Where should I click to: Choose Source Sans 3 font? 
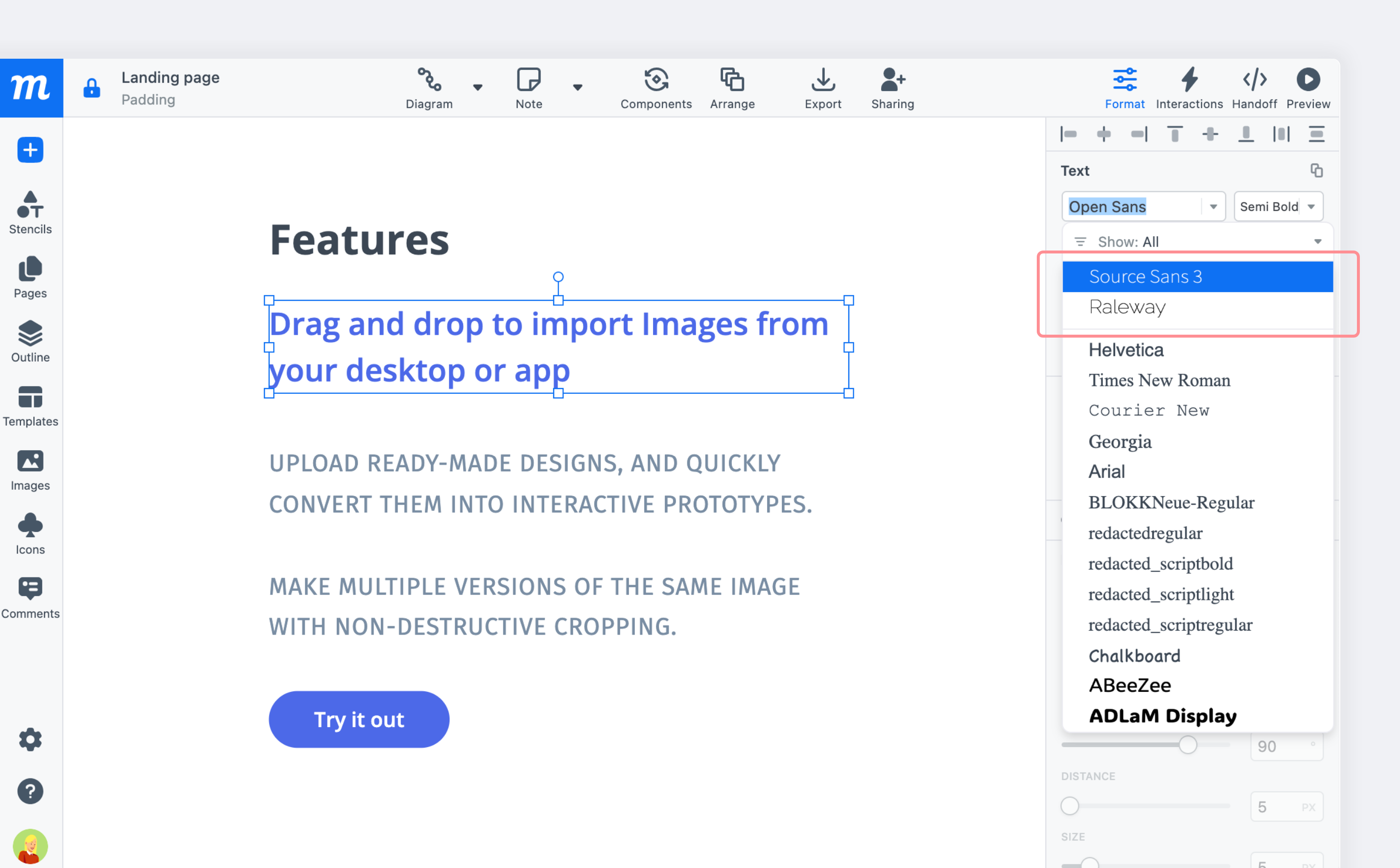coord(1198,277)
